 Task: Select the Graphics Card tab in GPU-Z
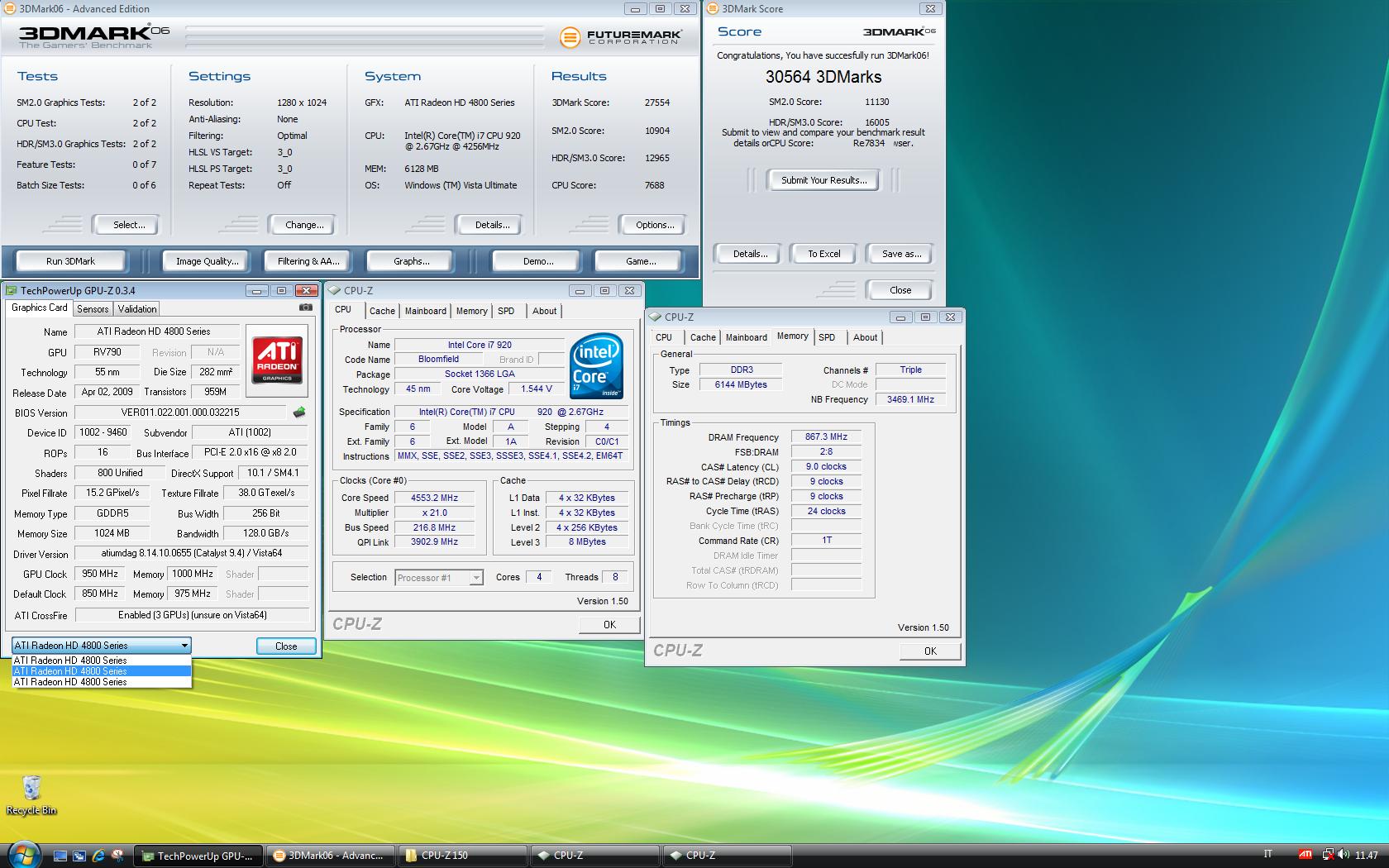click(x=40, y=308)
